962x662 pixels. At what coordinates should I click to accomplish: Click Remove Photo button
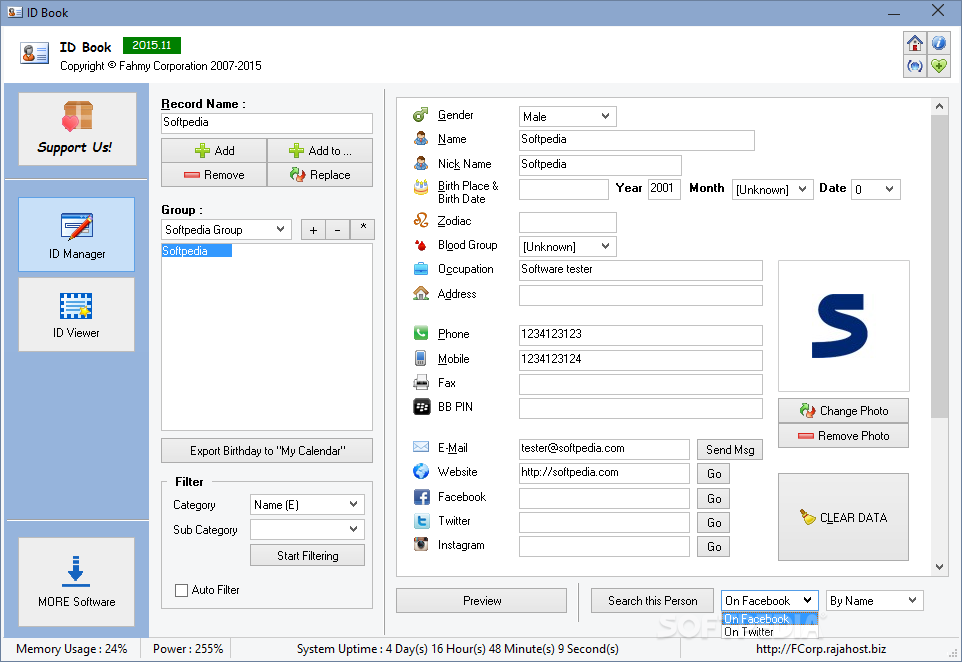pos(844,436)
